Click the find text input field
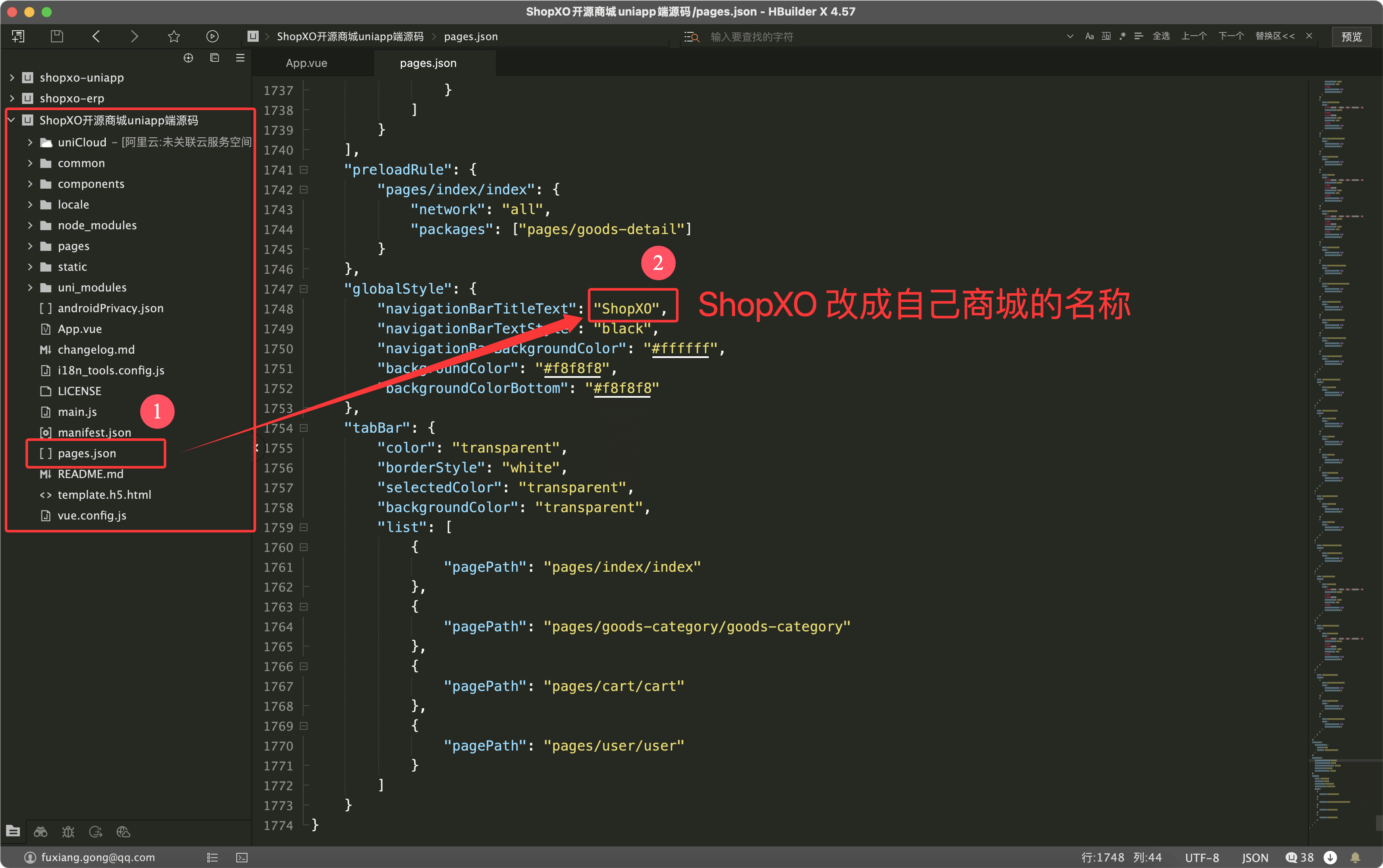The width and height of the screenshot is (1383, 868). tap(884, 37)
